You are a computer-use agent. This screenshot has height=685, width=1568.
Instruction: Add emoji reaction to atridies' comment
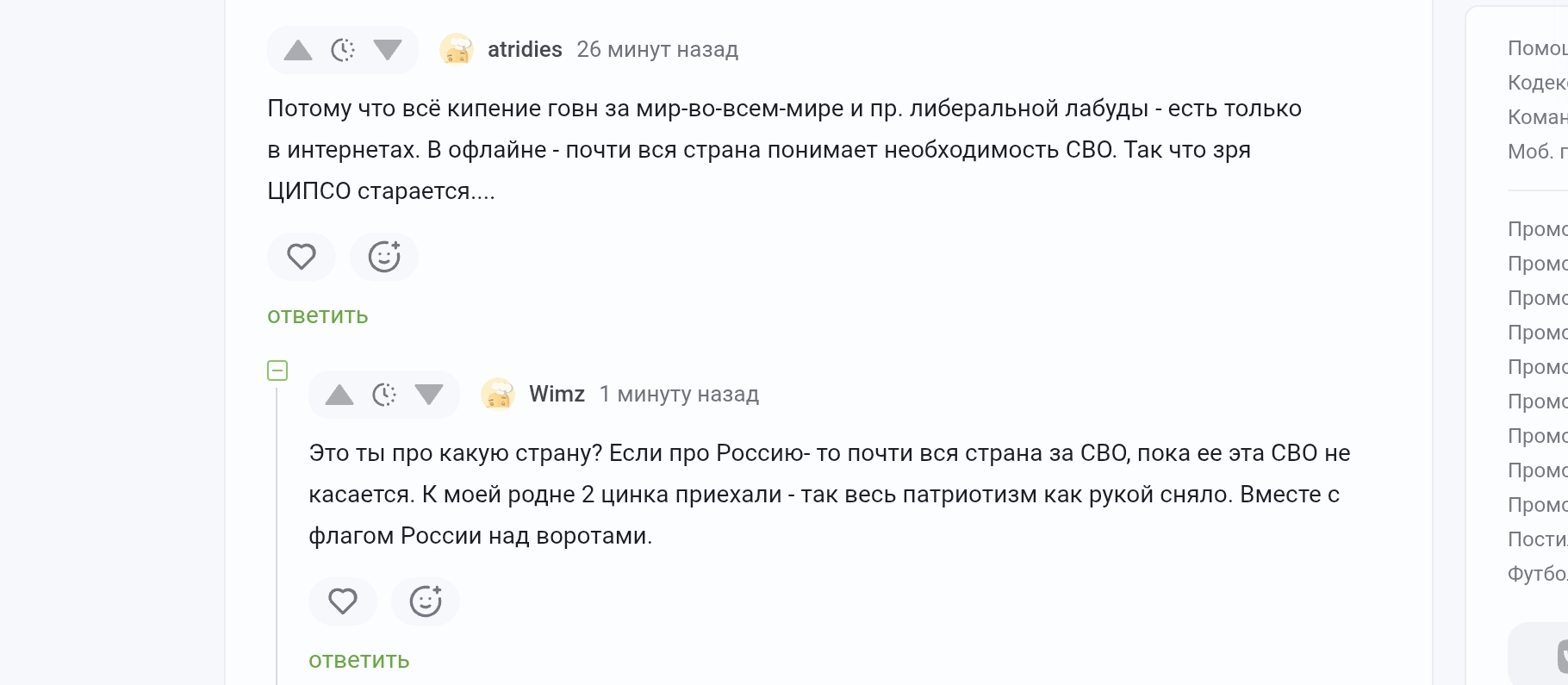click(x=384, y=257)
